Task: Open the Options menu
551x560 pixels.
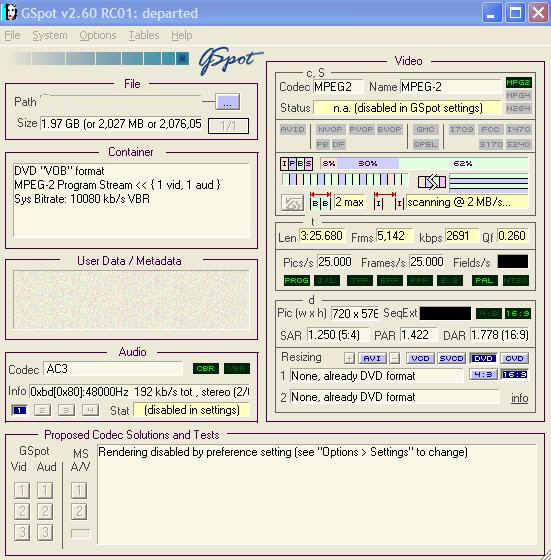Action: click(x=98, y=35)
